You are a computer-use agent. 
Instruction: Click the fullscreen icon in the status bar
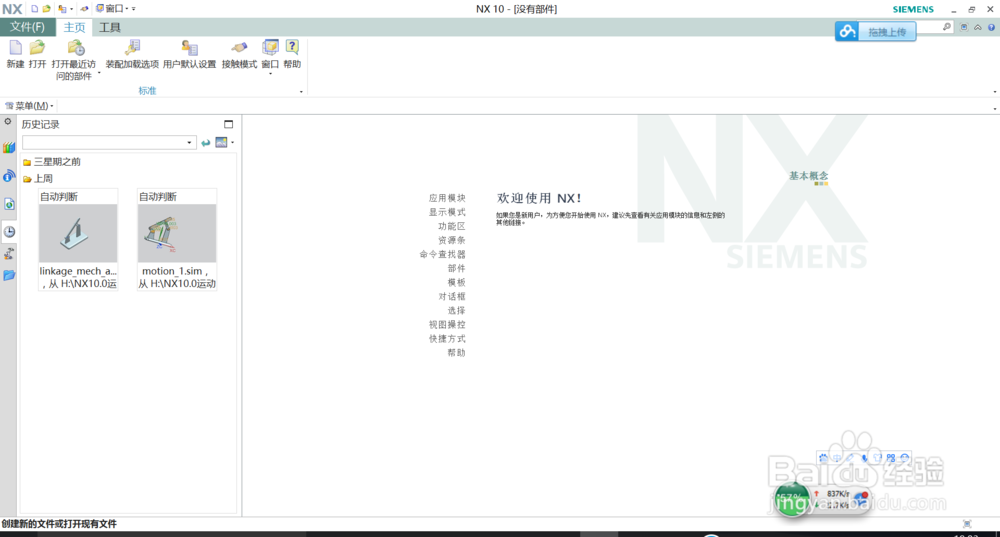pos(967,524)
